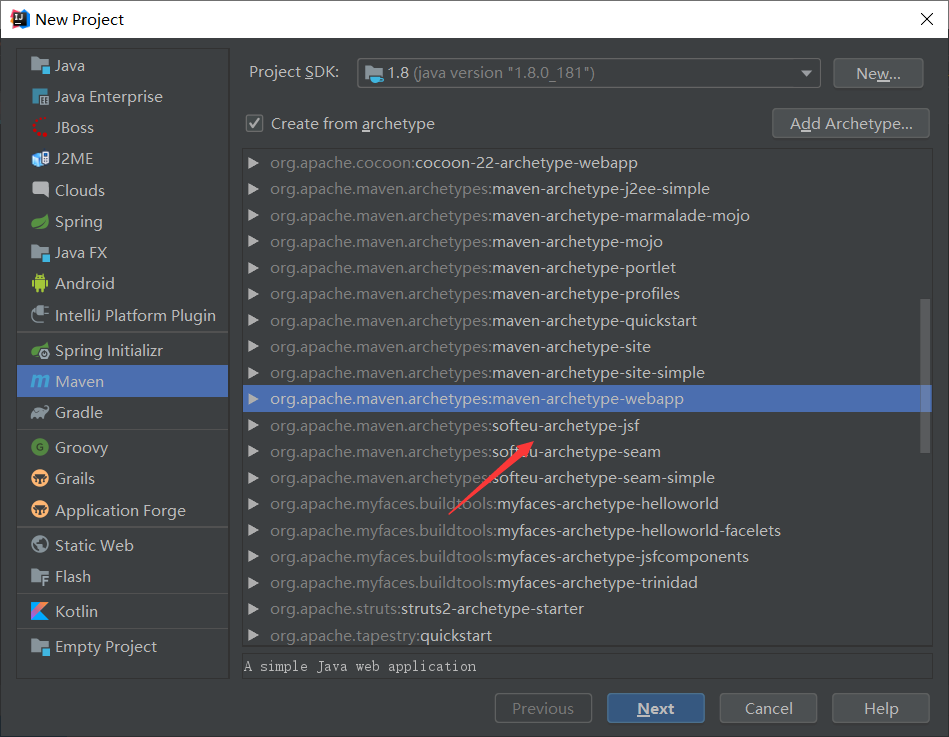Click the archetype list vertical scrollbar
The height and width of the screenshot is (737, 949).
(925, 375)
